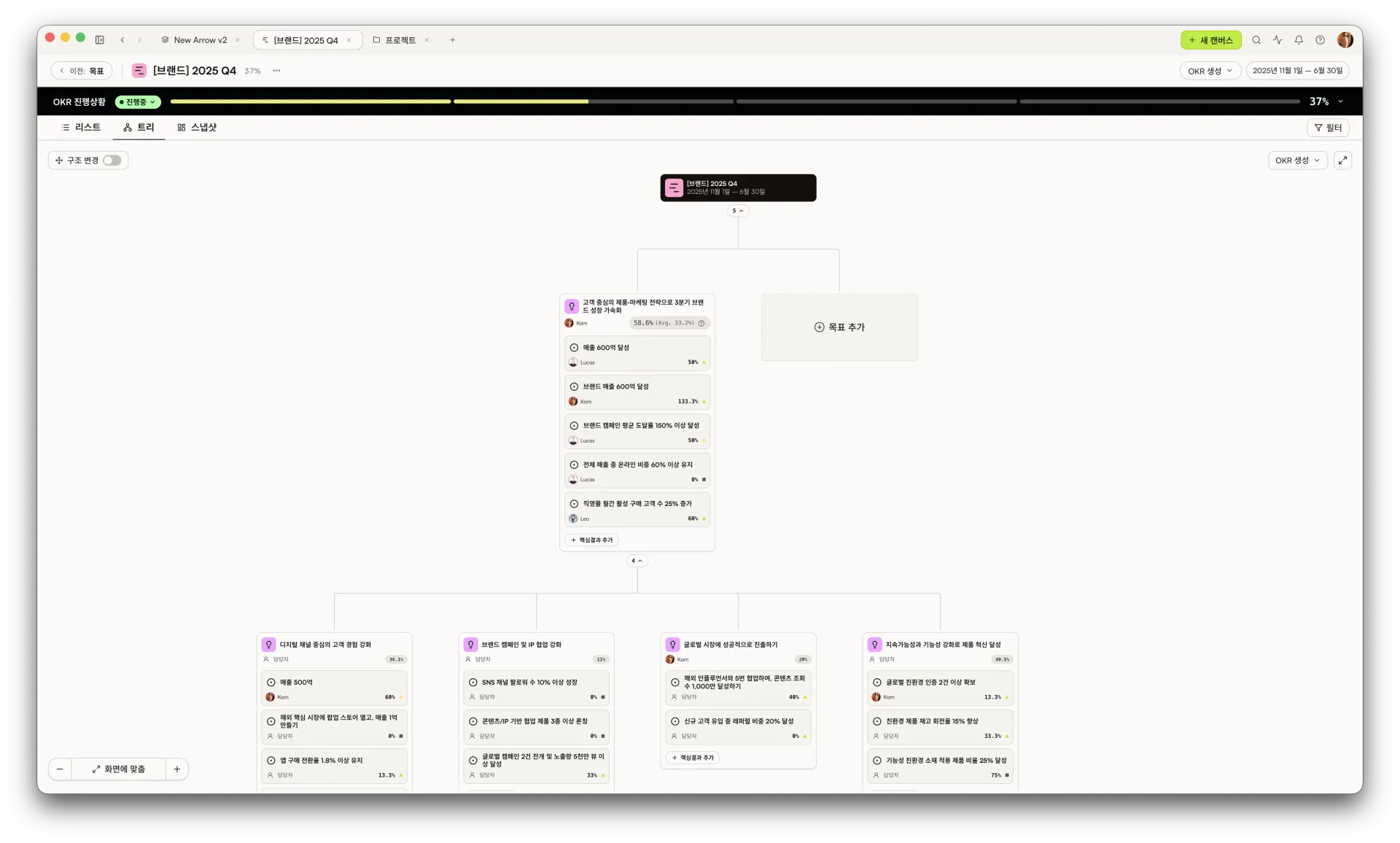The image size is (1400, 843).
Task: Close the New Arrow v2 tab
Action: coord(238,40)
